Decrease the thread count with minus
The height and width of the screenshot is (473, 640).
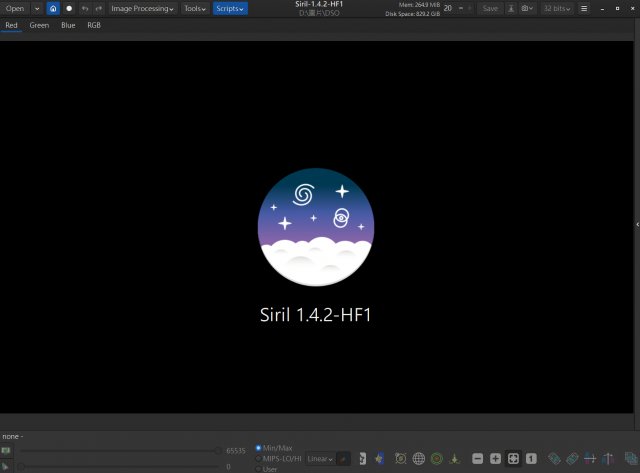point(461,8)
